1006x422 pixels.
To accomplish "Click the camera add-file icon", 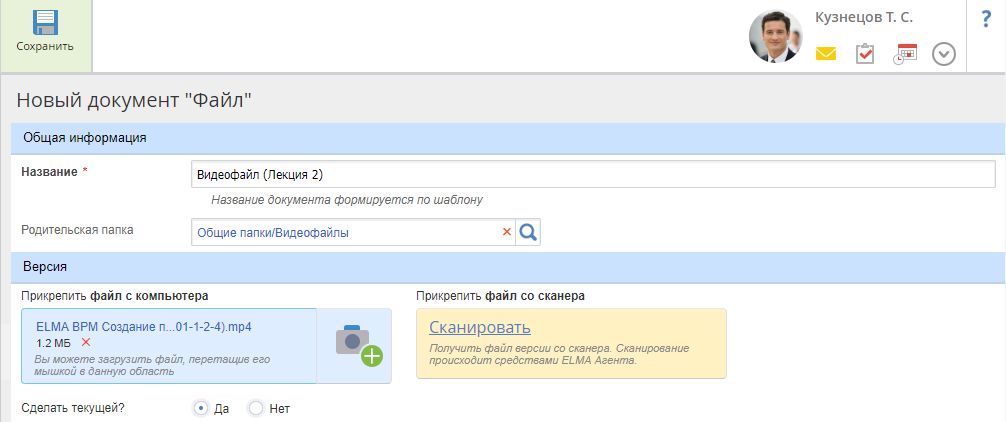I will 358,346.
